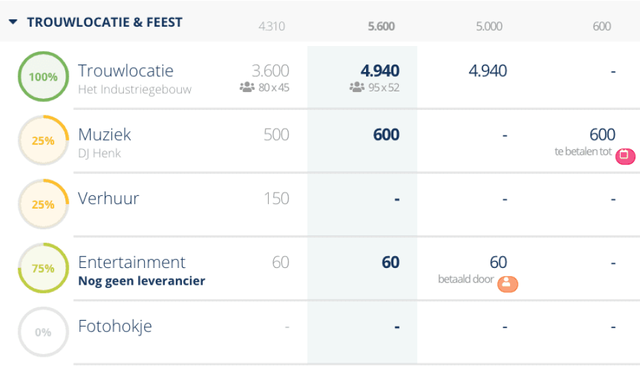
Task: Open the Trouwlocatie budget item
Action: pyautogui.click(x=126, y=71)
